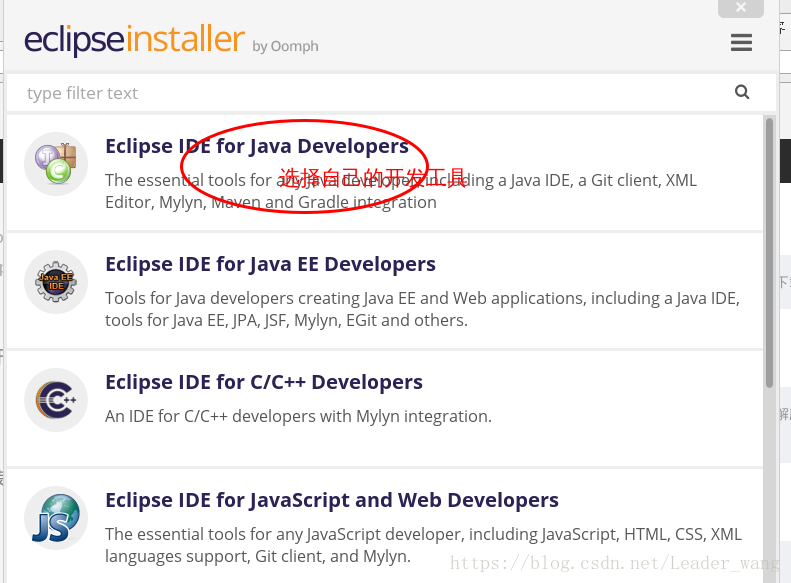Screen dimensions: 791x583
Task: Click description starting 'Tools for Java developers creating'
Action: pyautogui.click(x=423, y=309)
